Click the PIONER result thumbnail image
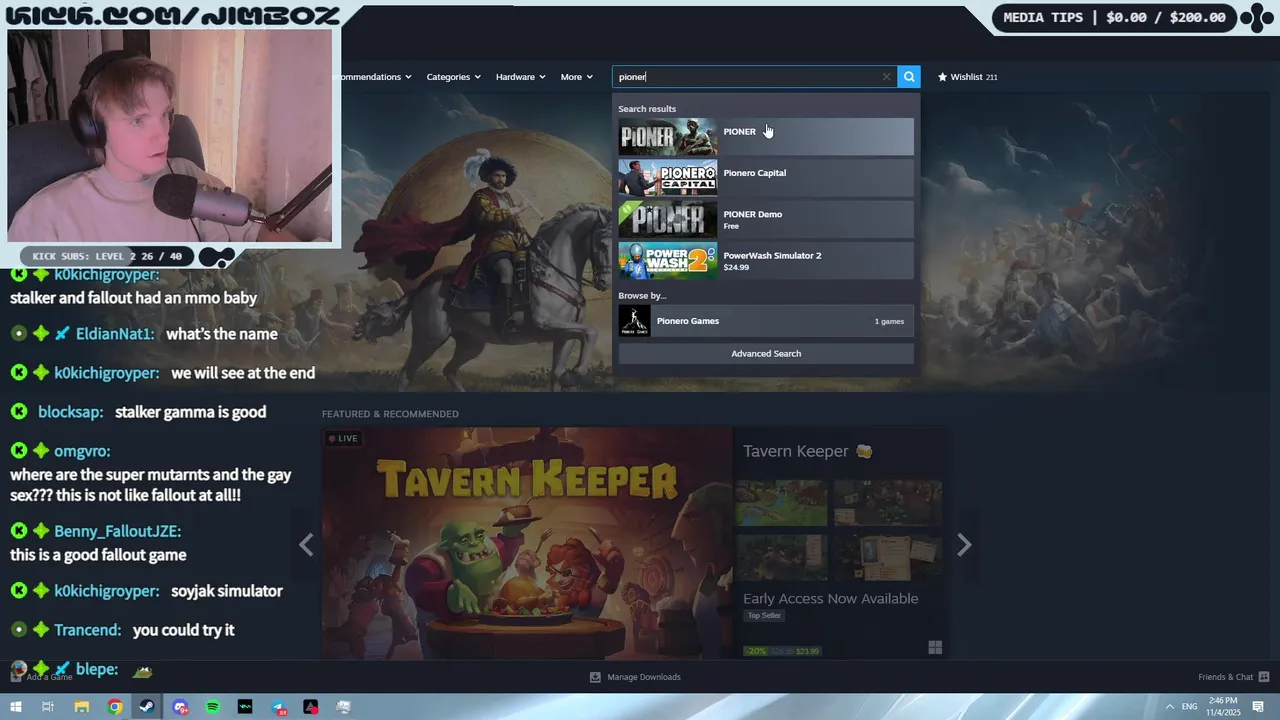This screenshot has height=720, width=1280. (x=667, y=137)
